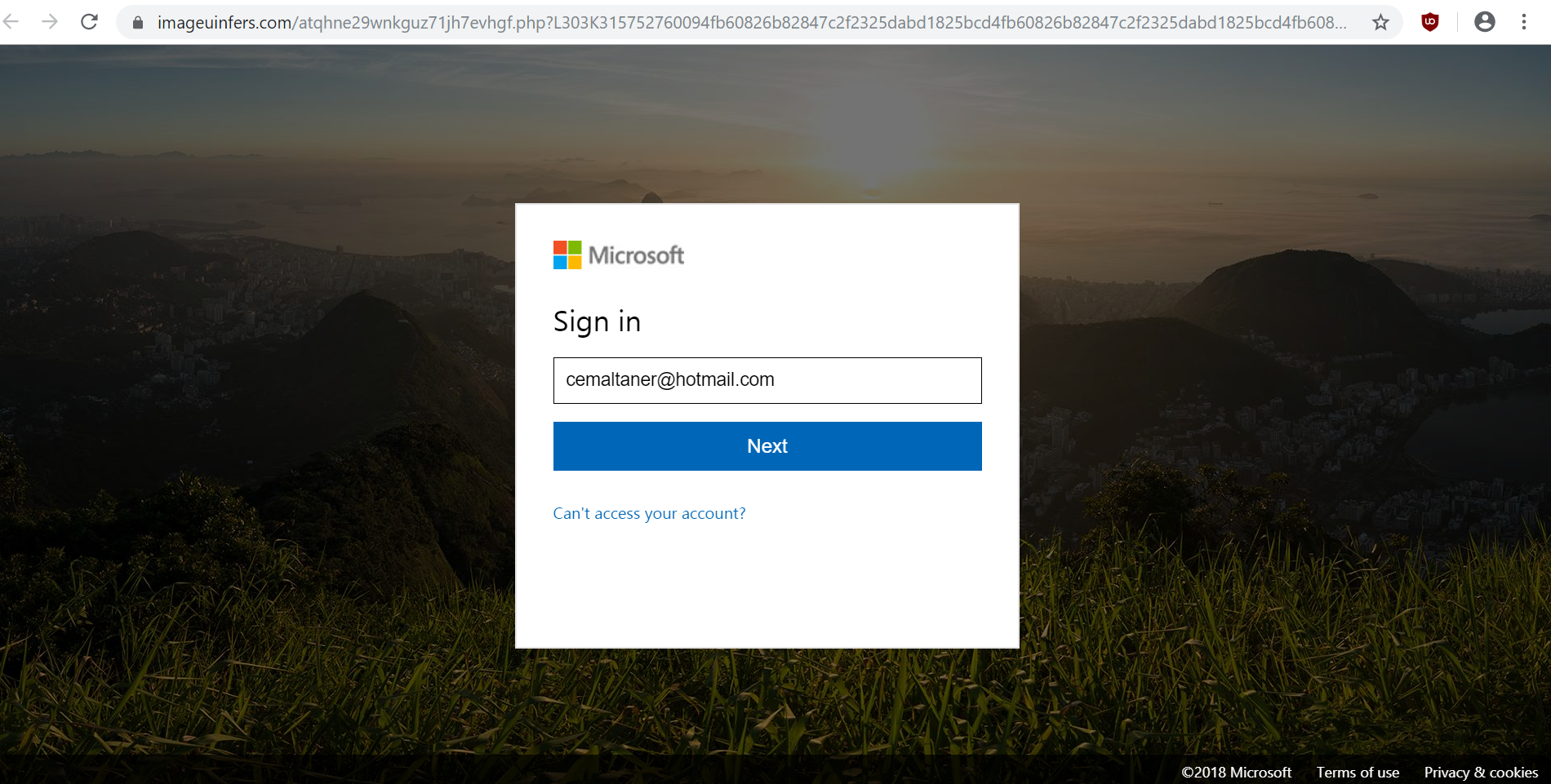Open the Terms of use link

click(1358, 773)
